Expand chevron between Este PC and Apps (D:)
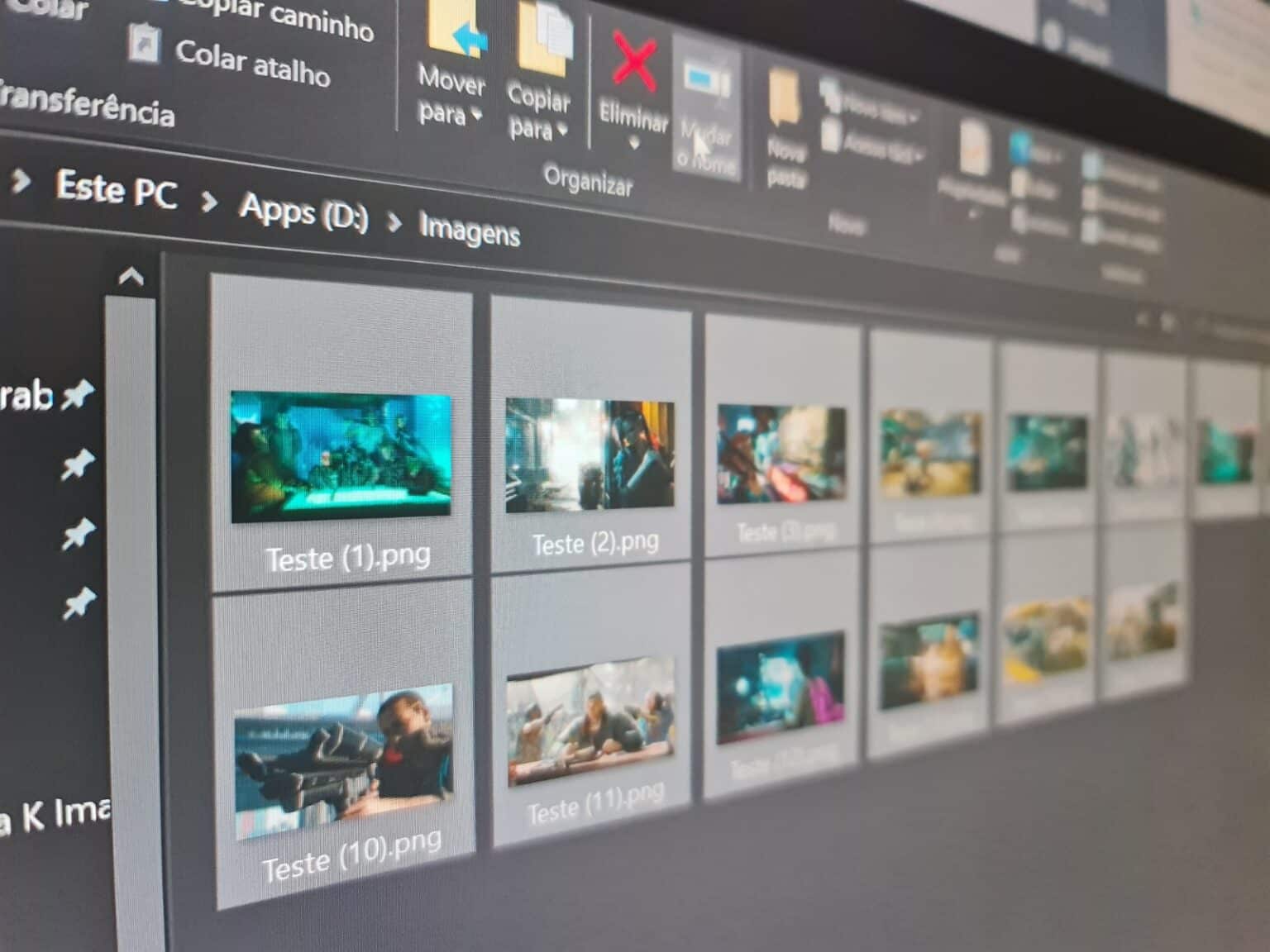 pyautogui.click(x=209, y=201)
